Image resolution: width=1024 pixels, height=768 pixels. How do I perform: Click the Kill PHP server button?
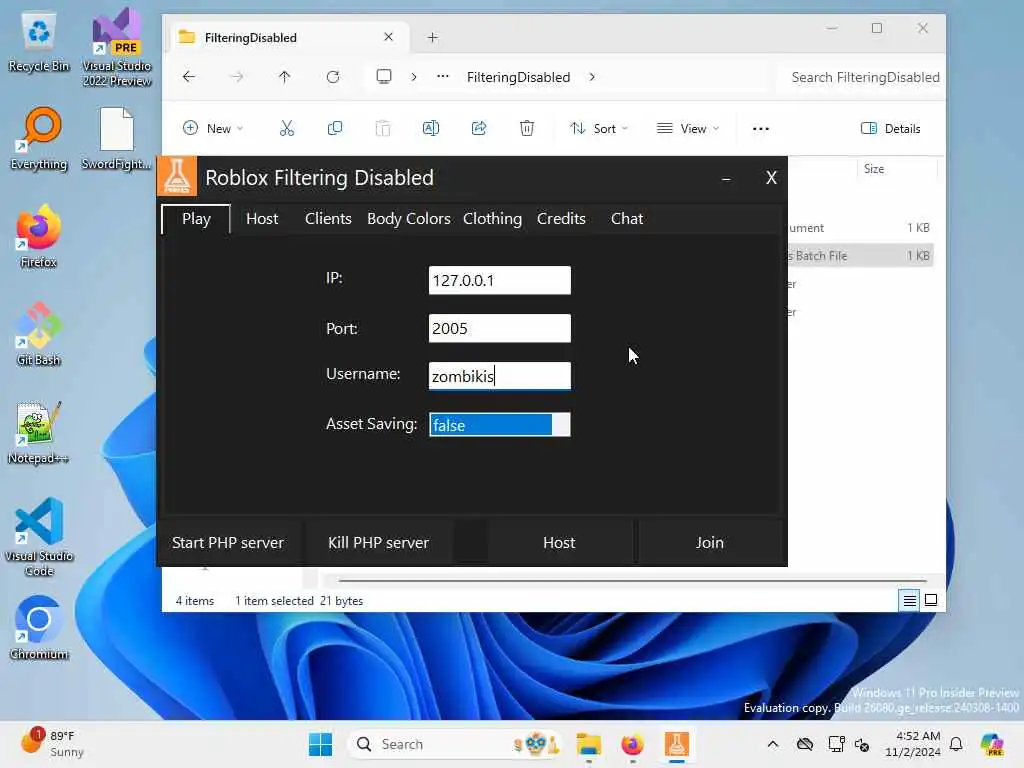[x=378, y=543]
